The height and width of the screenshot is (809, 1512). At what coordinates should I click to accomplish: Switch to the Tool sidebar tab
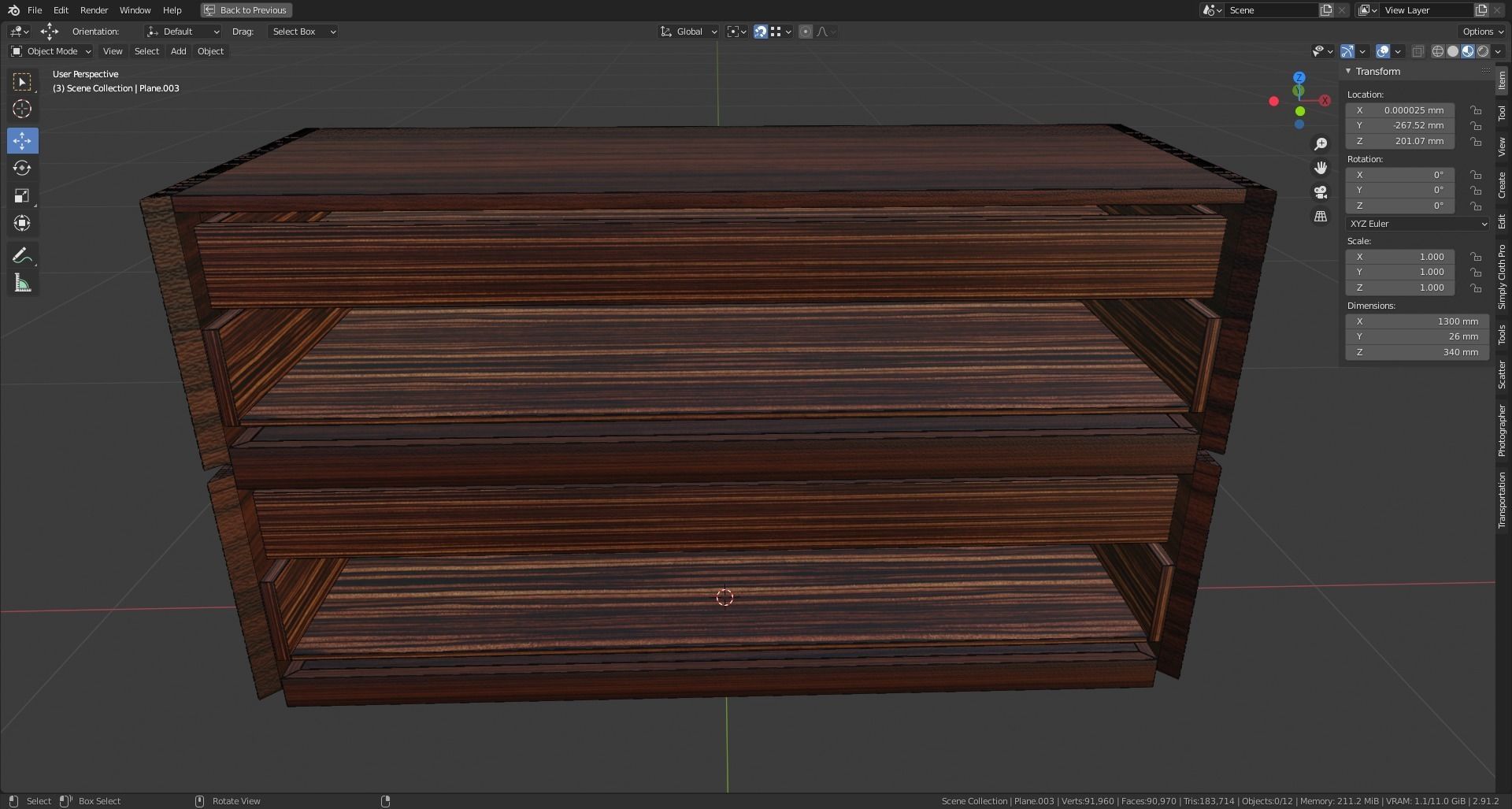(x=1503, y=113)
